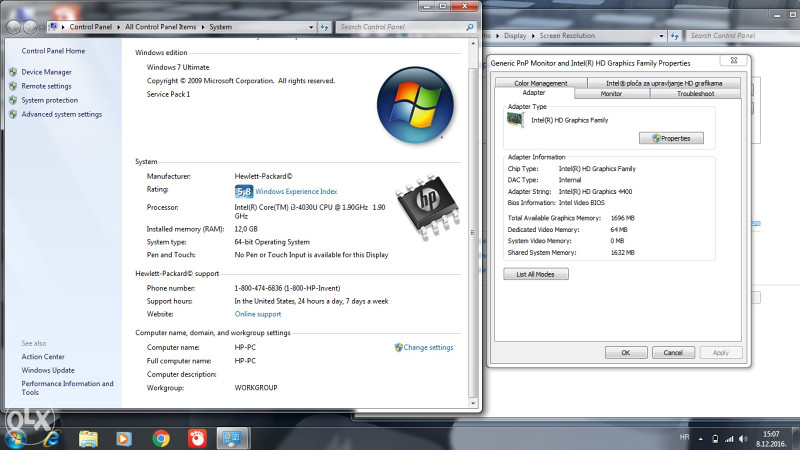800x450 pixels.
Task: Show hidden tray icons arrow
Action: coord(701,439)
